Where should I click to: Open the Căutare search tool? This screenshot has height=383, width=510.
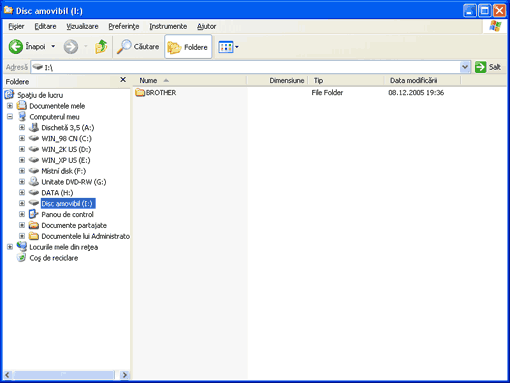pos(138,47)
